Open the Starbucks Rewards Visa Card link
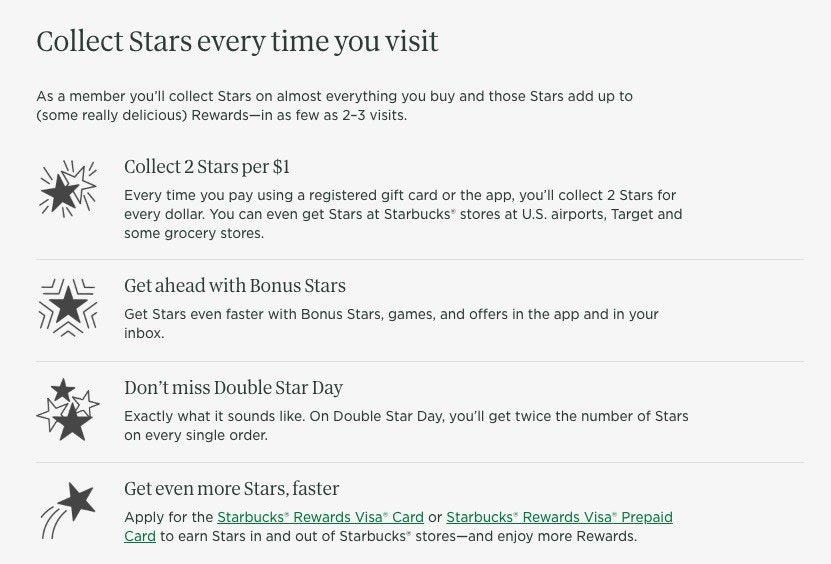 (320, 517)
